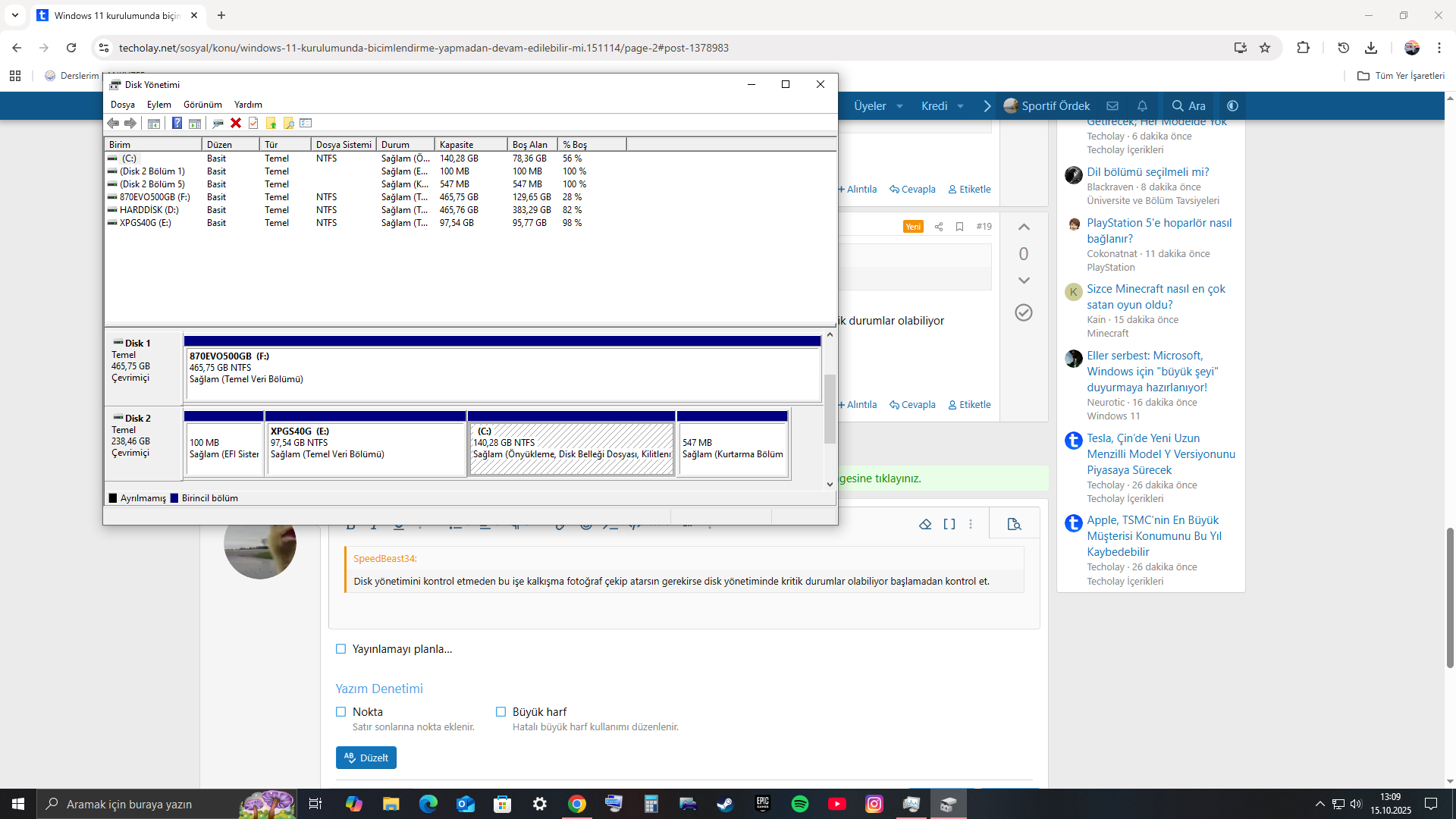Click the folder with magnifier search icon
Viewport: 1456px width, 819px height.
tap(288, 123)
